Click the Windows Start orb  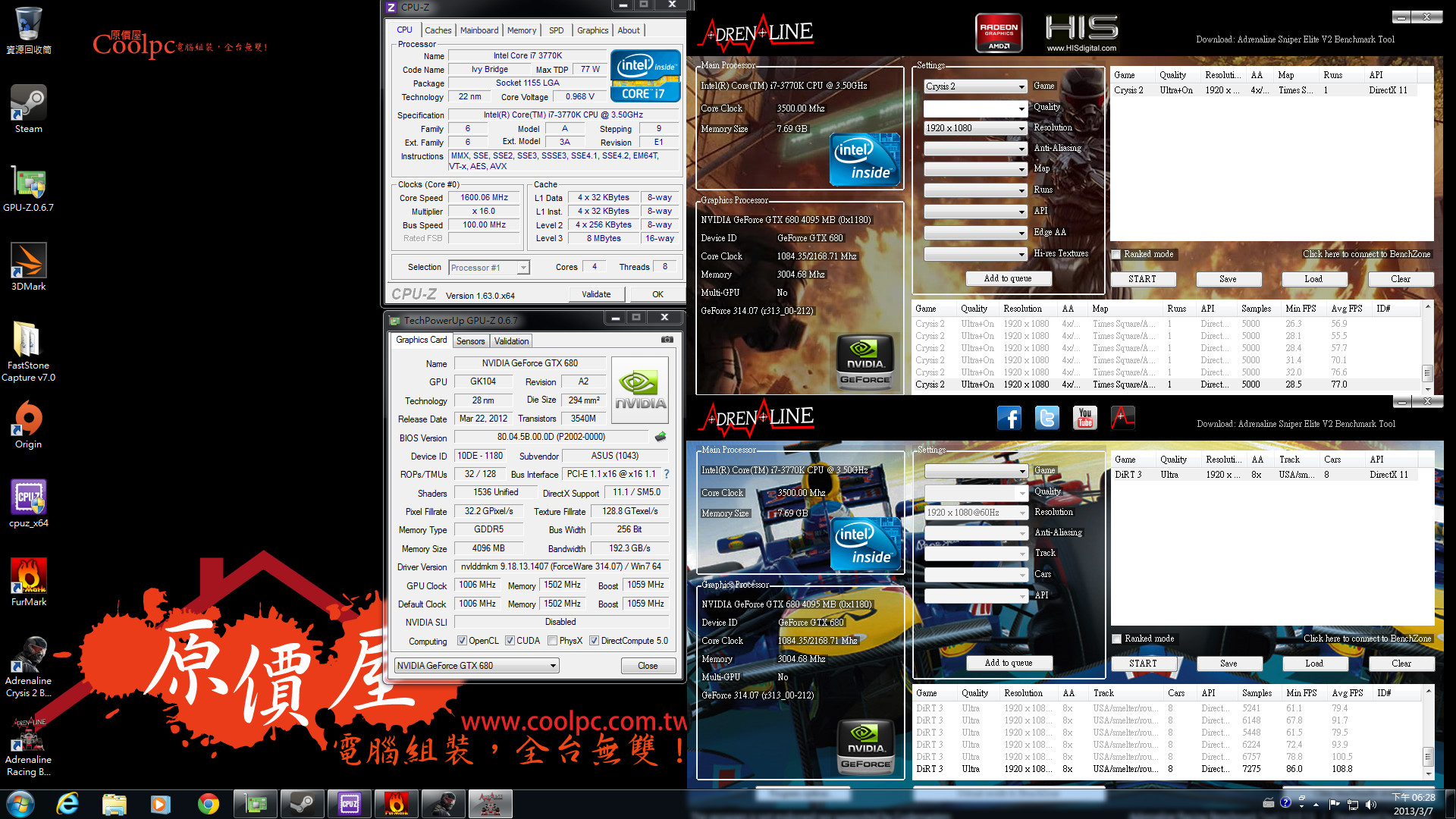pos(20,804)
